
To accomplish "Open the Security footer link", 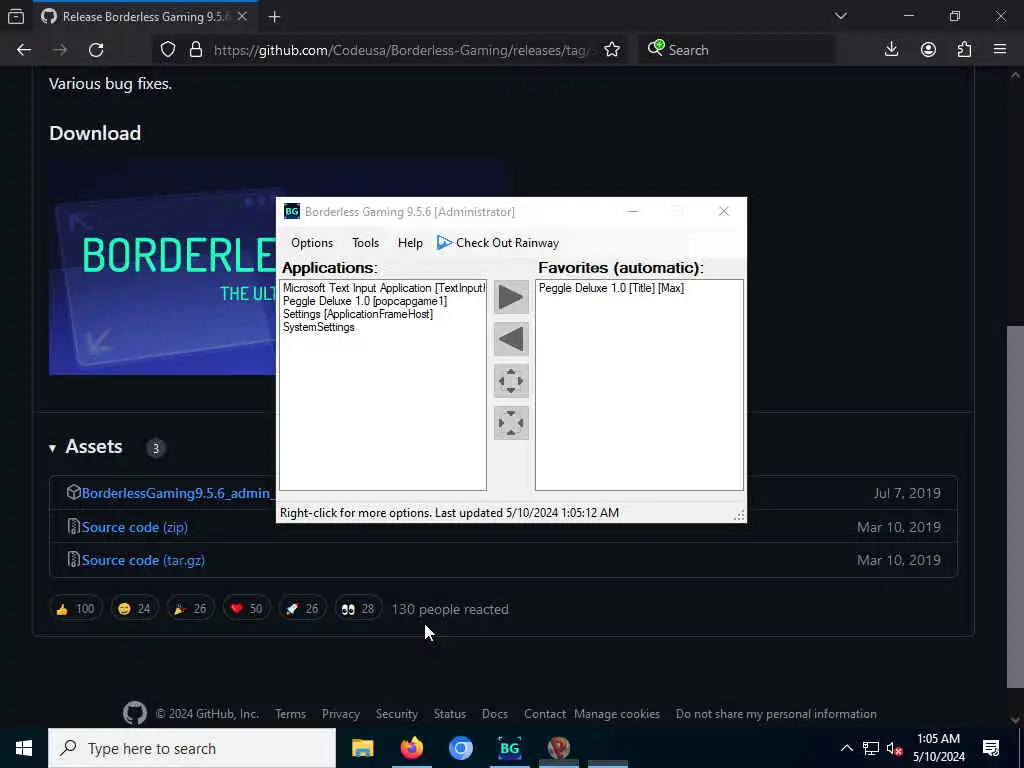I will [x=396, y=714].
